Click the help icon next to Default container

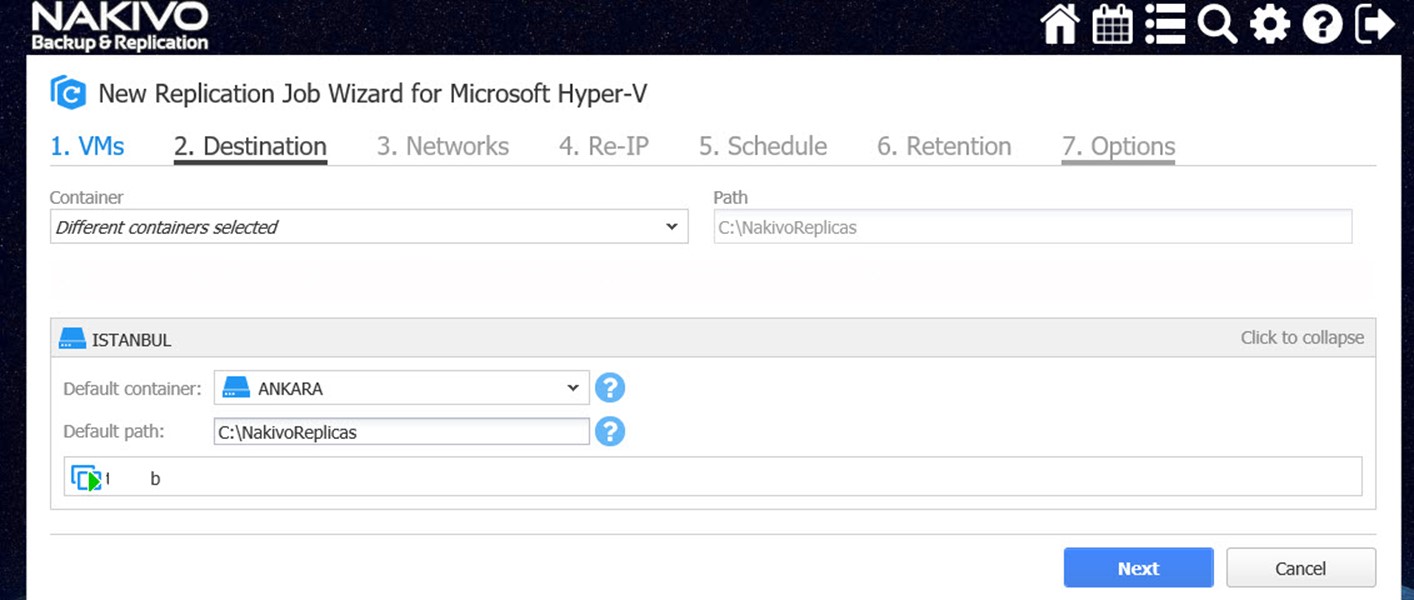[x=610, y=387]
